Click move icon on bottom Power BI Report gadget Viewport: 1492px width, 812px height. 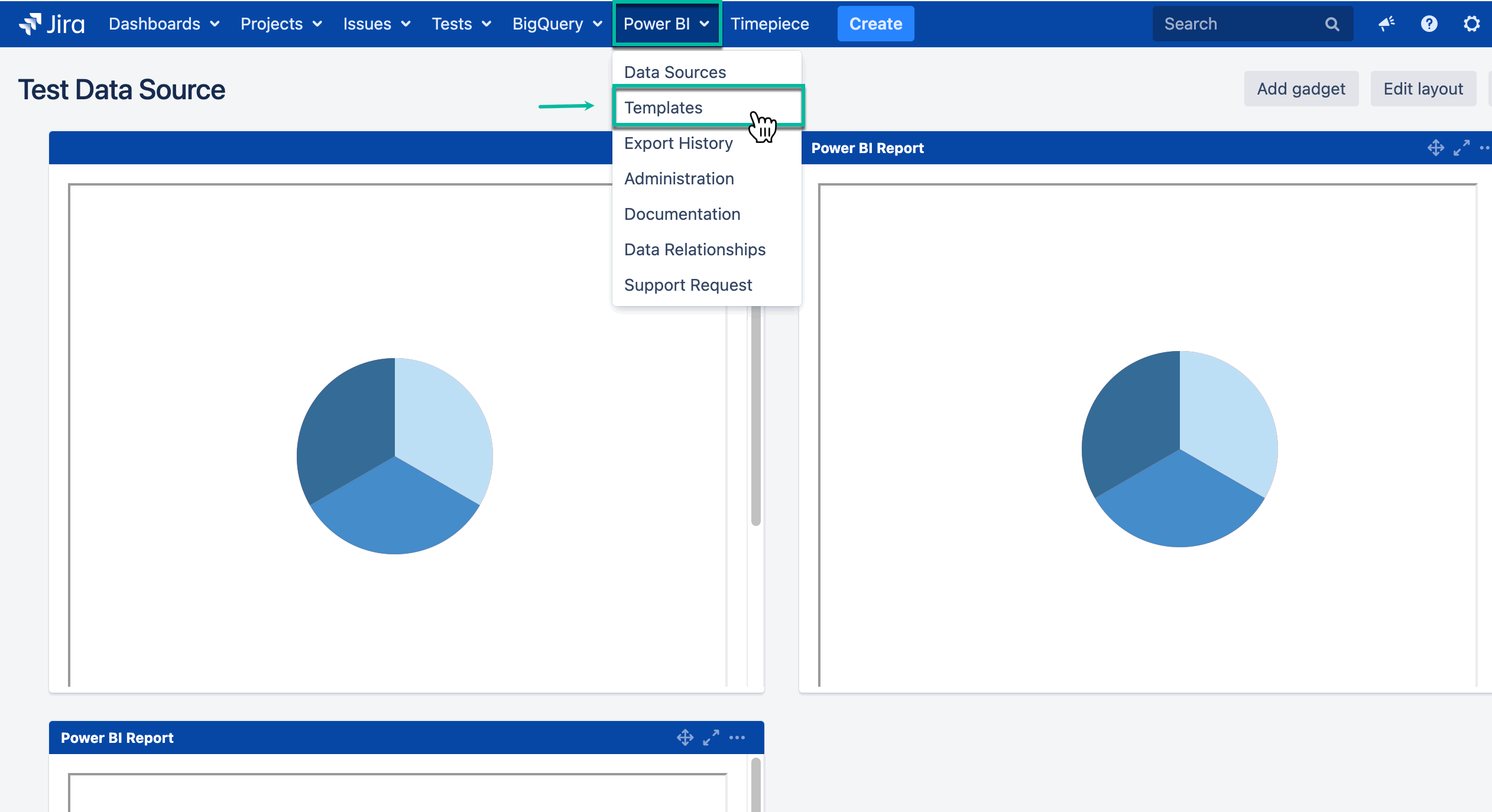[685, 738]
